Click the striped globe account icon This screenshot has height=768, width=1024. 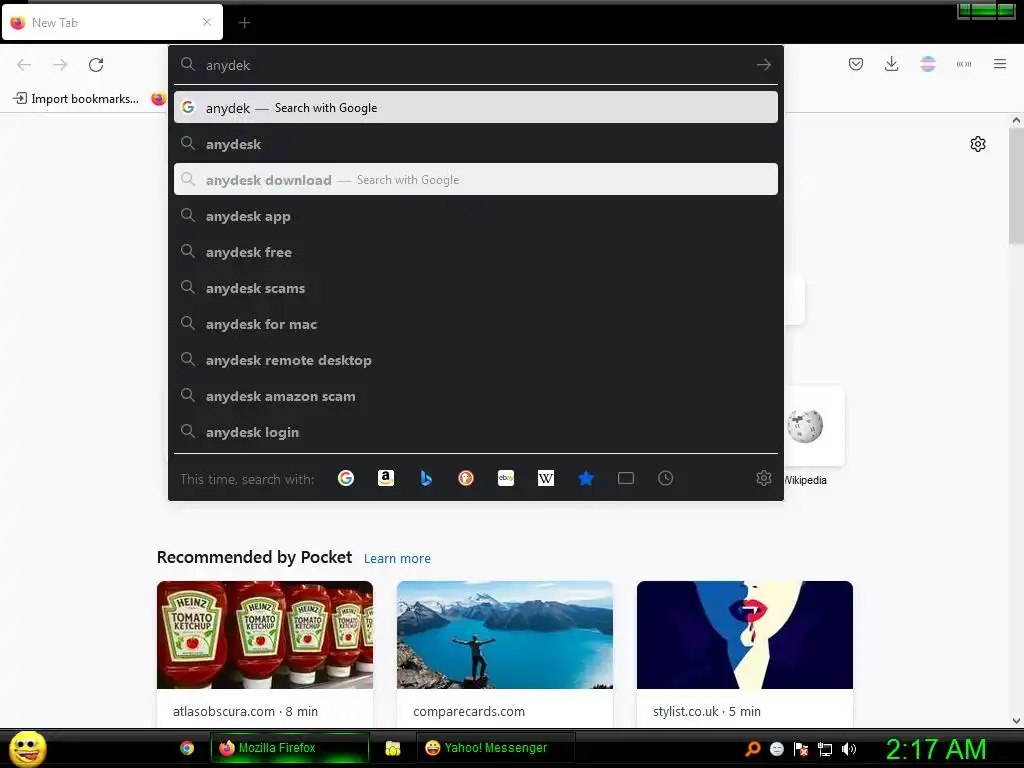coord(927,64)
